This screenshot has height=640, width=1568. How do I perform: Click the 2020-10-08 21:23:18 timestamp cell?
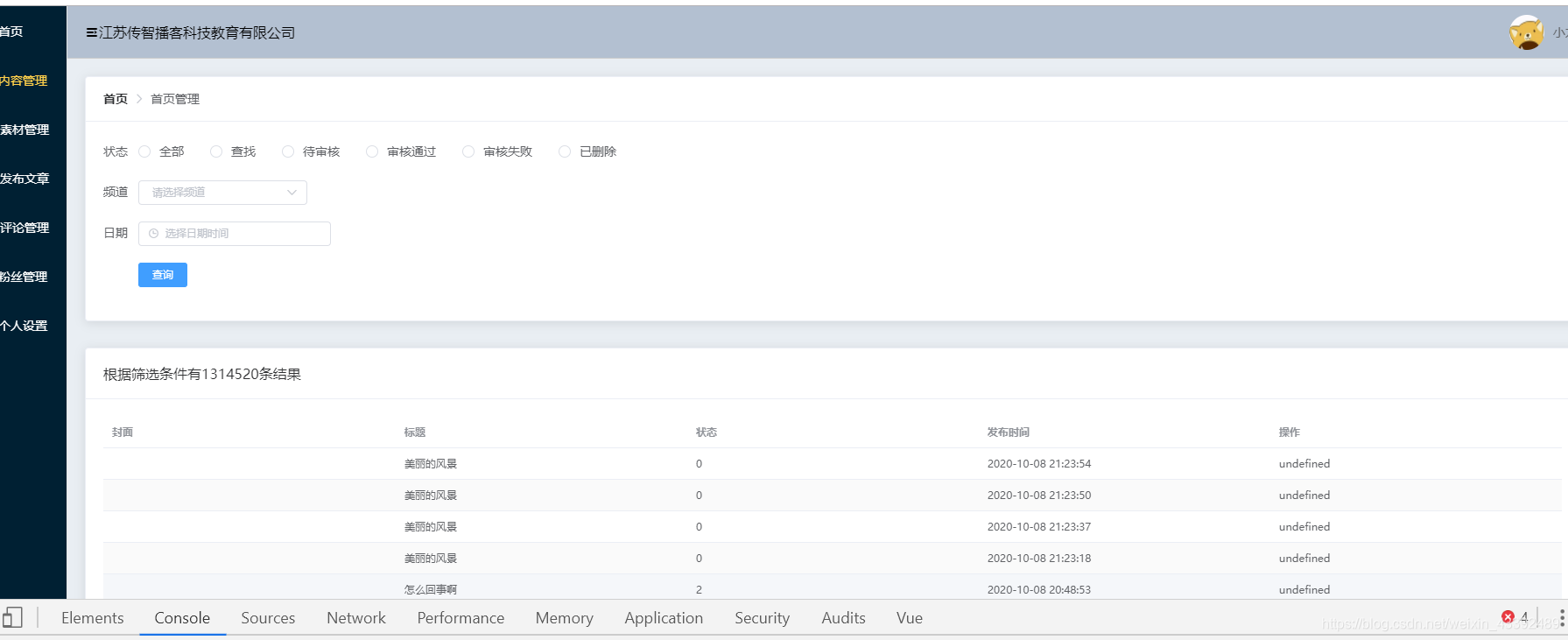1039,559
